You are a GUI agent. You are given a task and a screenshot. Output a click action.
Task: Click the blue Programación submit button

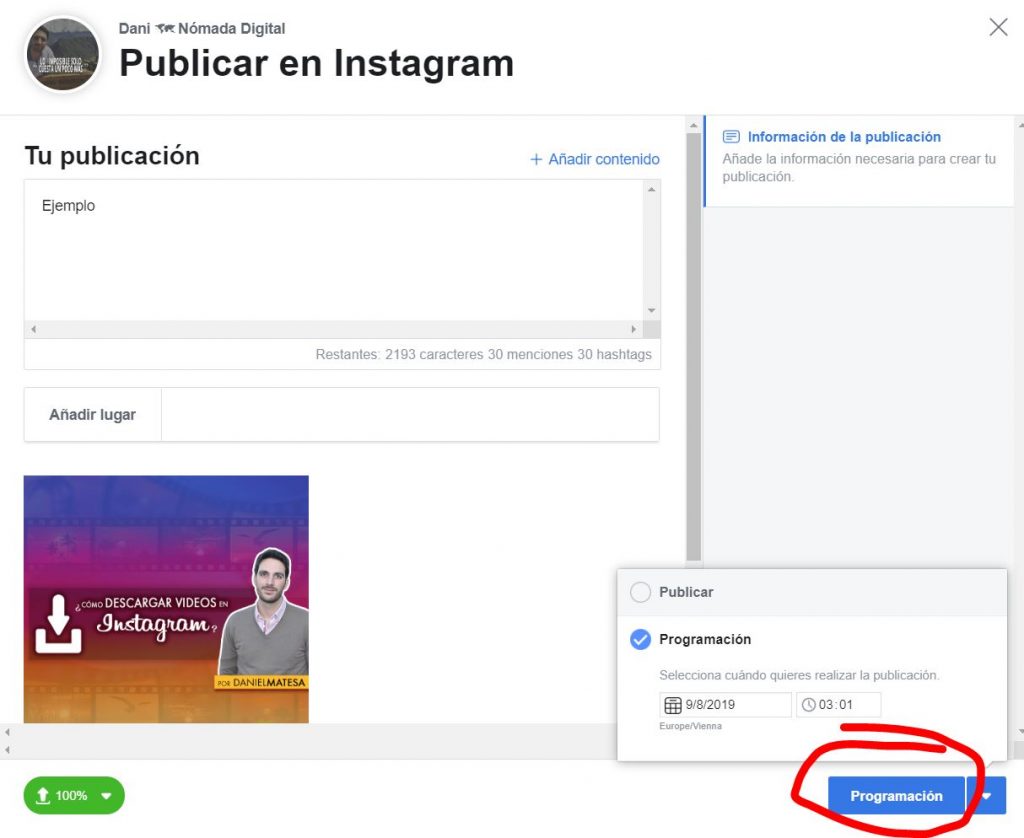[896, 796]
